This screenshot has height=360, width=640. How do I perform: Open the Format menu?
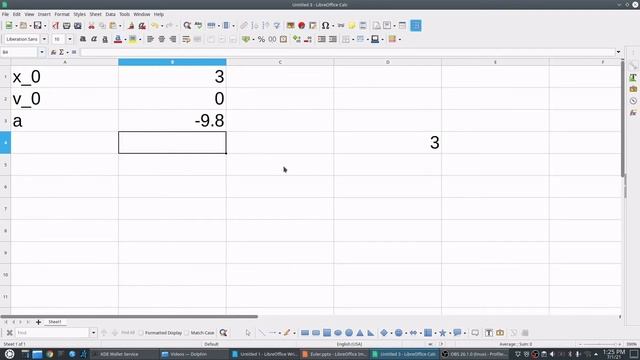click(x=62, y=14)
